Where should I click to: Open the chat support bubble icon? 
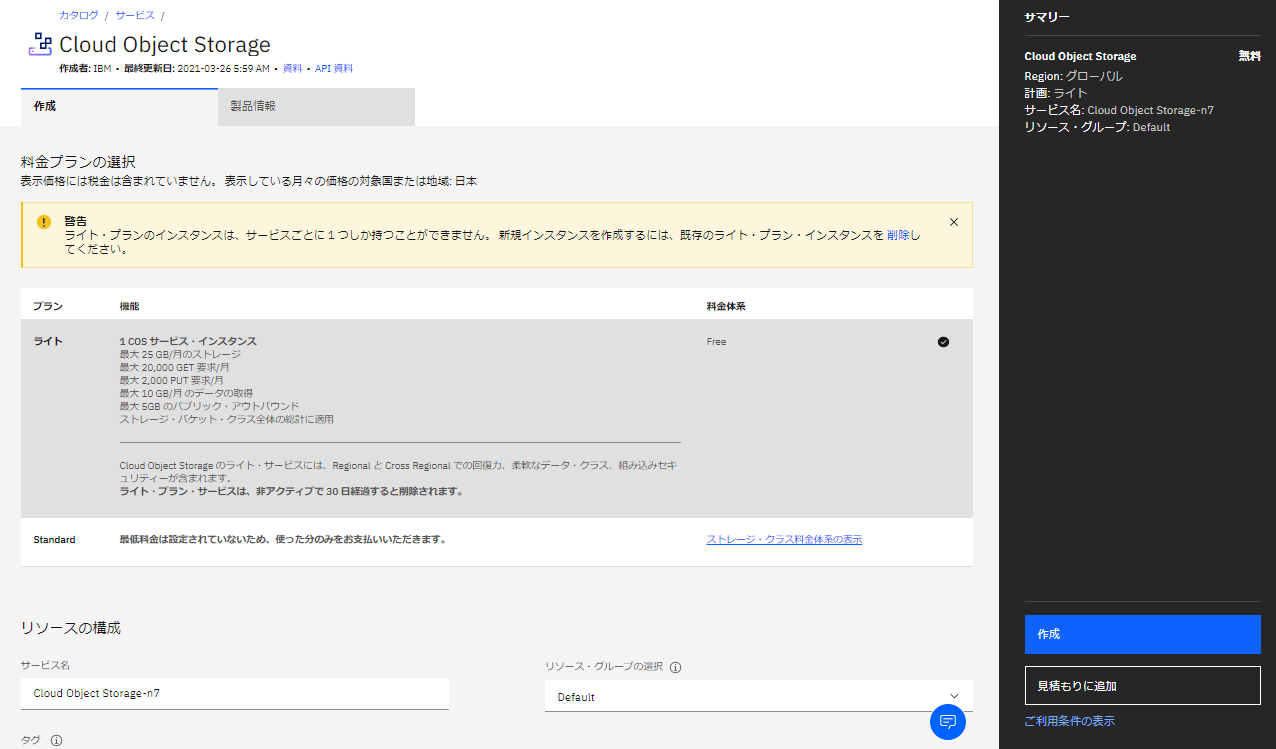948,722
